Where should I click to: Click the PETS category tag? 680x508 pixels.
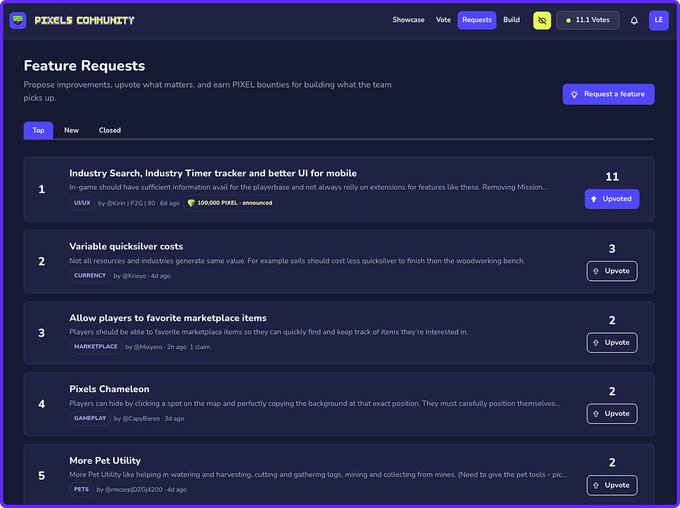click(81, 489)
